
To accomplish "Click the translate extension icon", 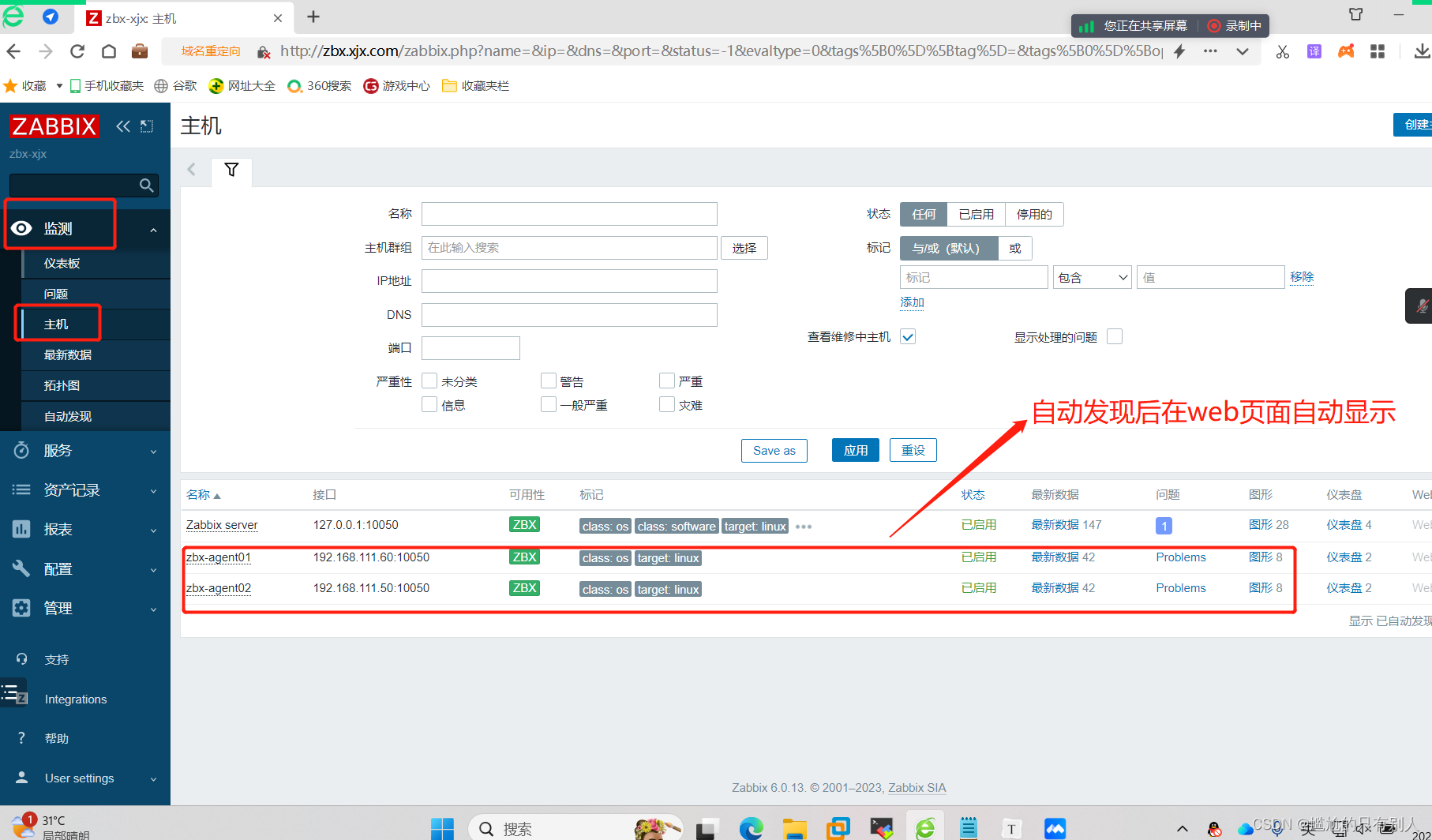I will (1314, 51).
